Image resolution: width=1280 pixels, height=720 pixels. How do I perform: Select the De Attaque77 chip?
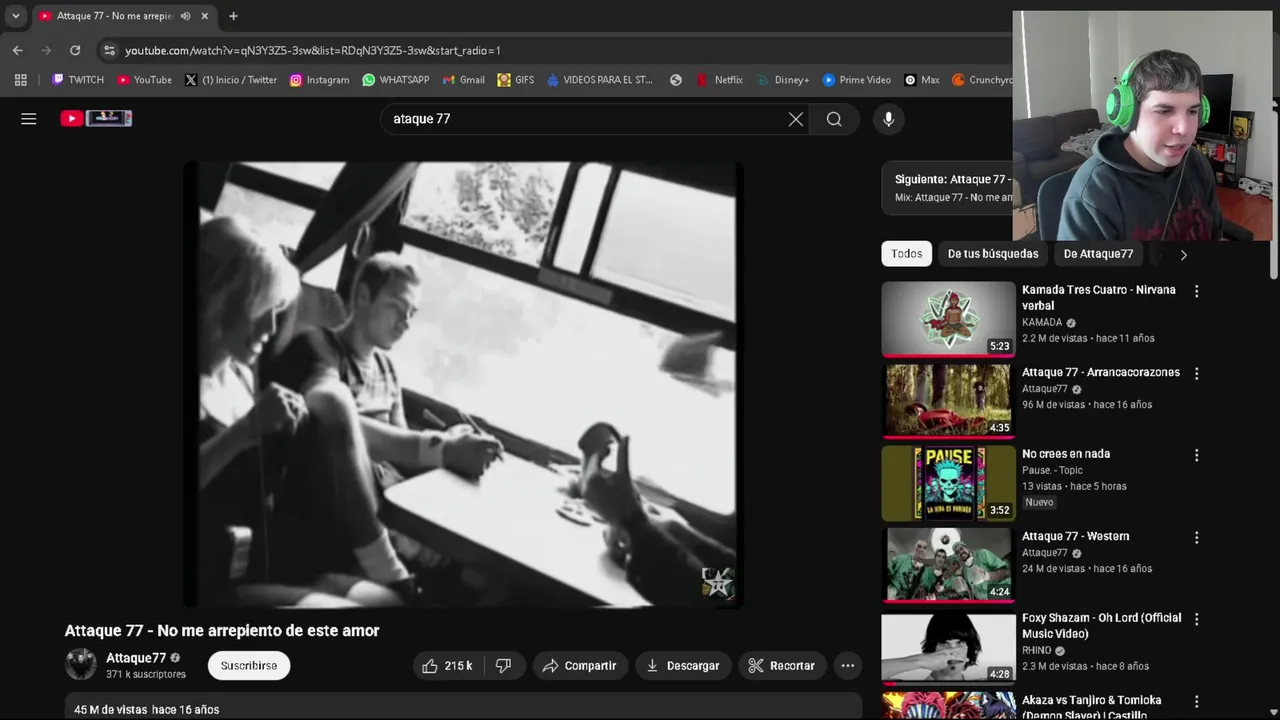(x=1098, y=254)
